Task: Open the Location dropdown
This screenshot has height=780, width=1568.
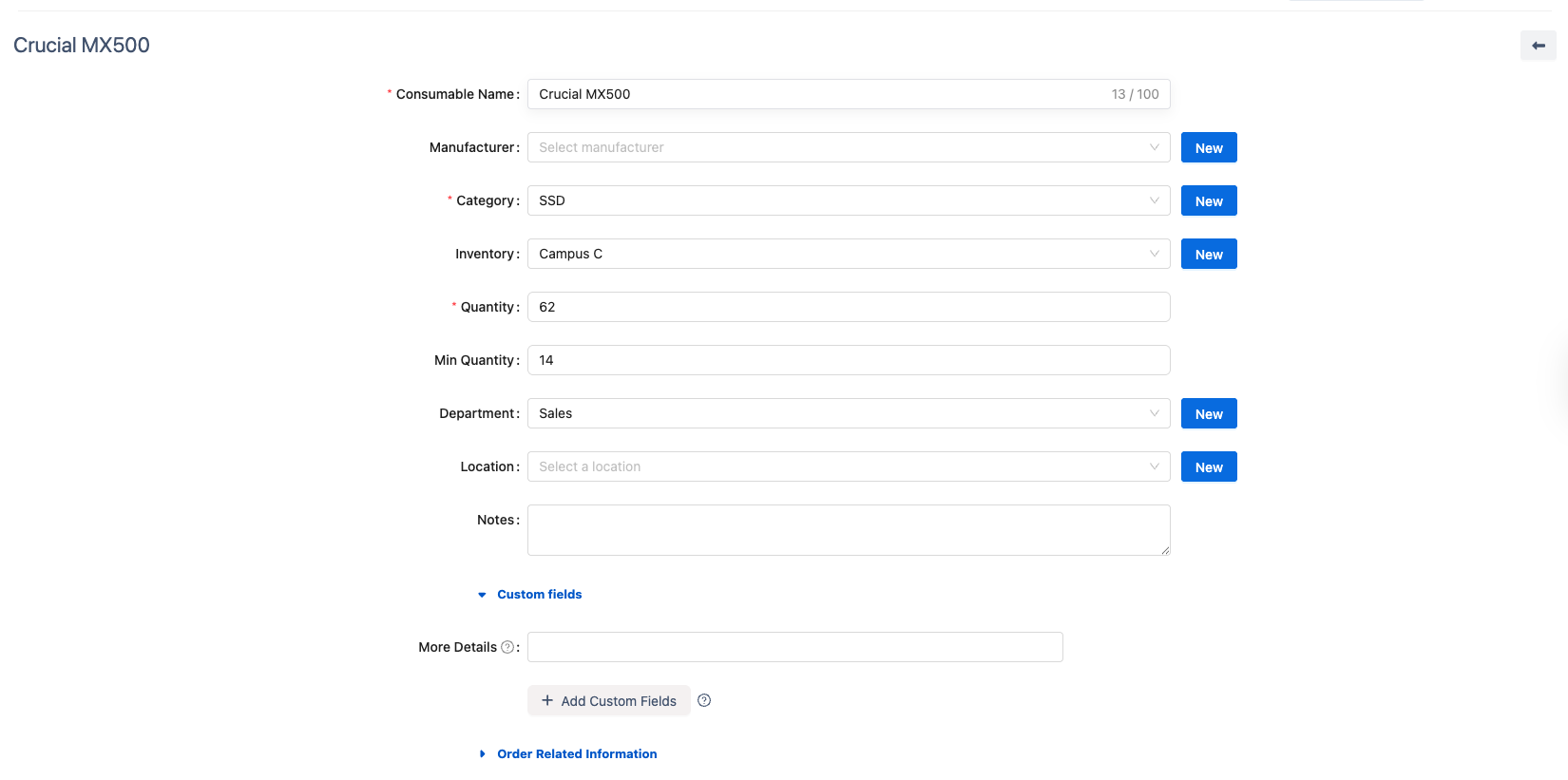Action: 848,466
